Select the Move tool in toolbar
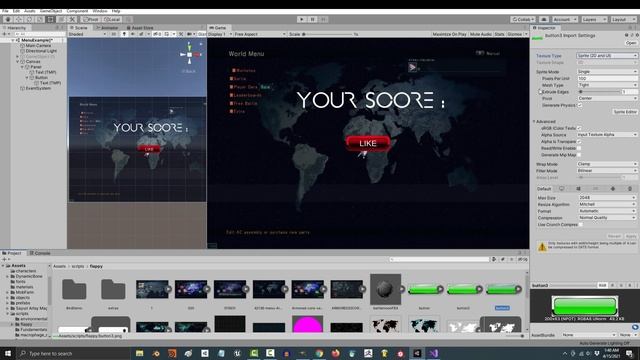Screen dimensions: 640x360 pyautogui.click(x=18, y=19)
